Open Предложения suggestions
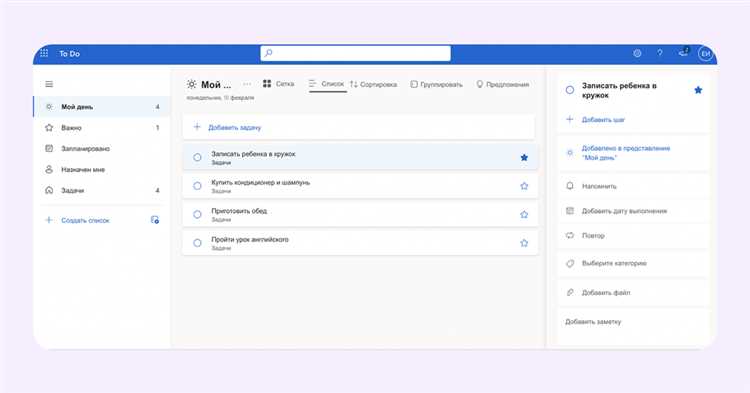Viewport: 750px width, 393px height. pos(503,84)
